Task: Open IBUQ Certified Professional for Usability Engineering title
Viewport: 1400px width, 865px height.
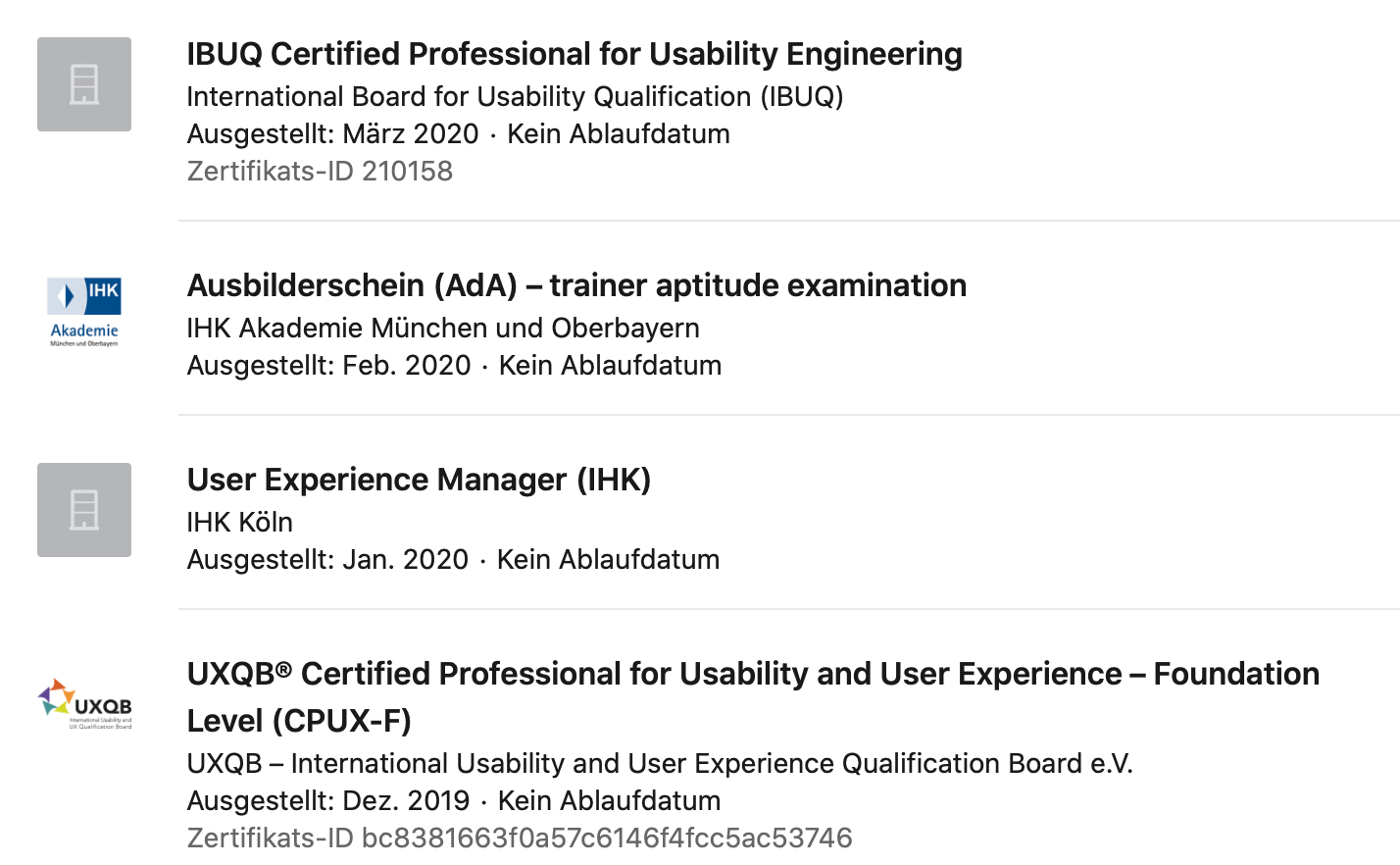Action: [x=575, y=54]
